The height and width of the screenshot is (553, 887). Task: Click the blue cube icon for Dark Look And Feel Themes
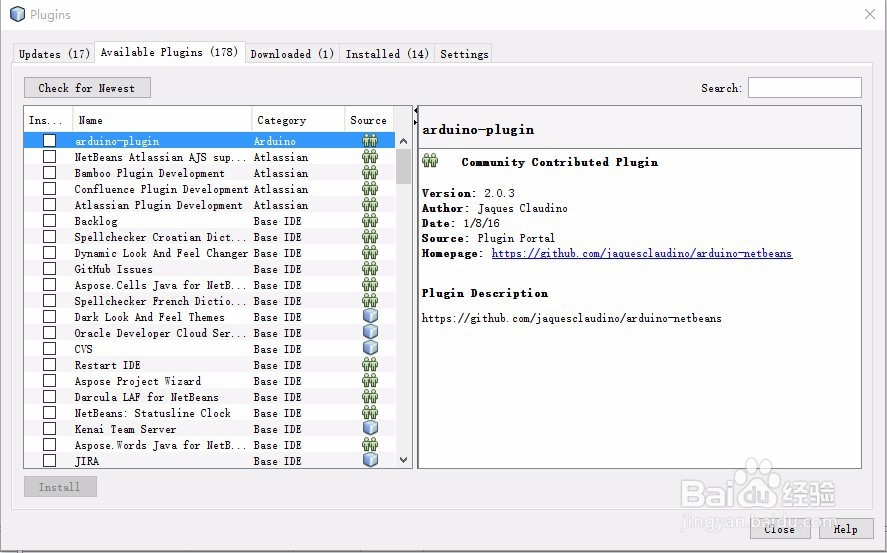point(370,316)
